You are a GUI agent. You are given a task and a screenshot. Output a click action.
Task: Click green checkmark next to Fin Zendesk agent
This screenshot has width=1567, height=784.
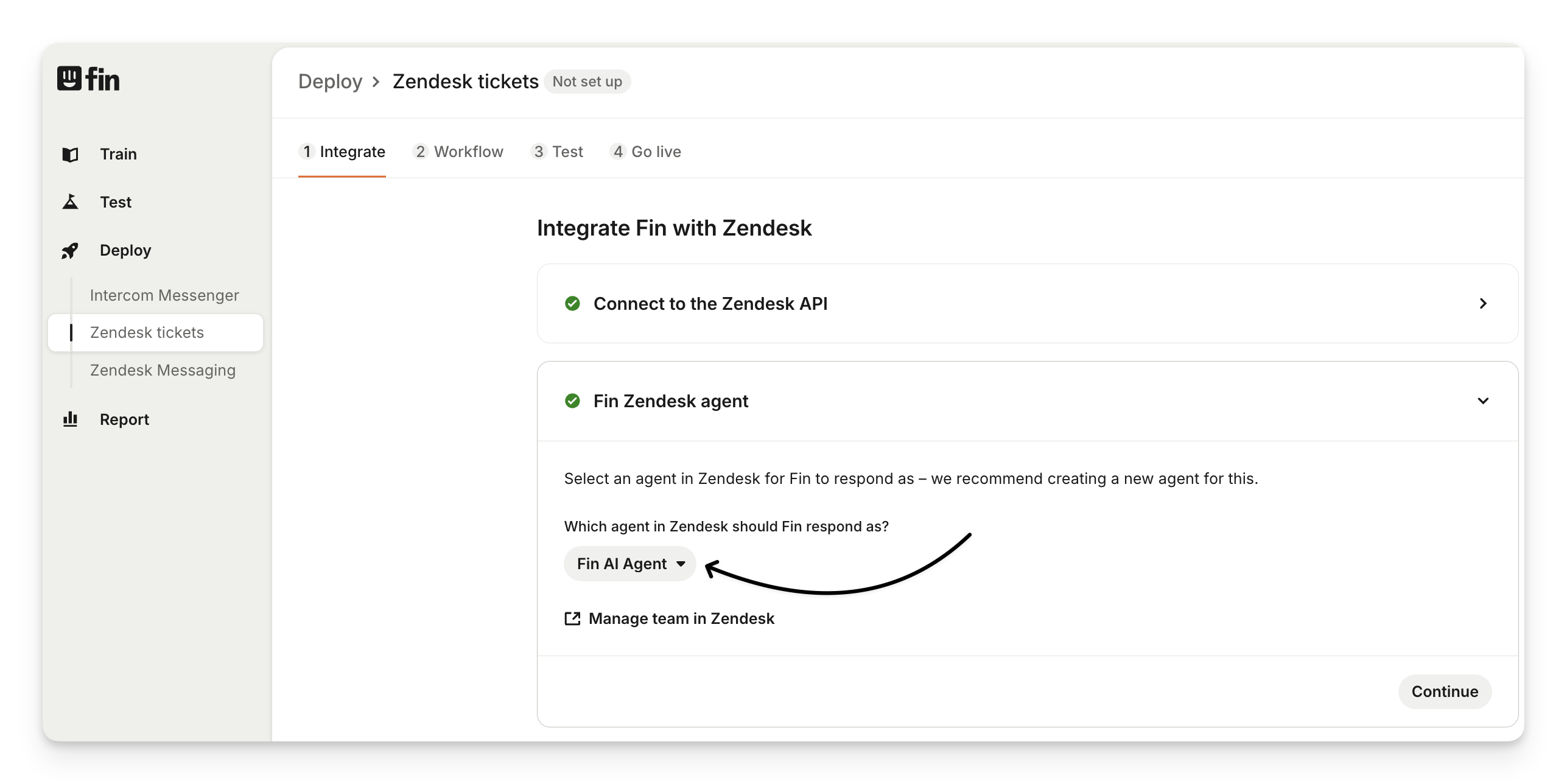(x=572, y=401)
